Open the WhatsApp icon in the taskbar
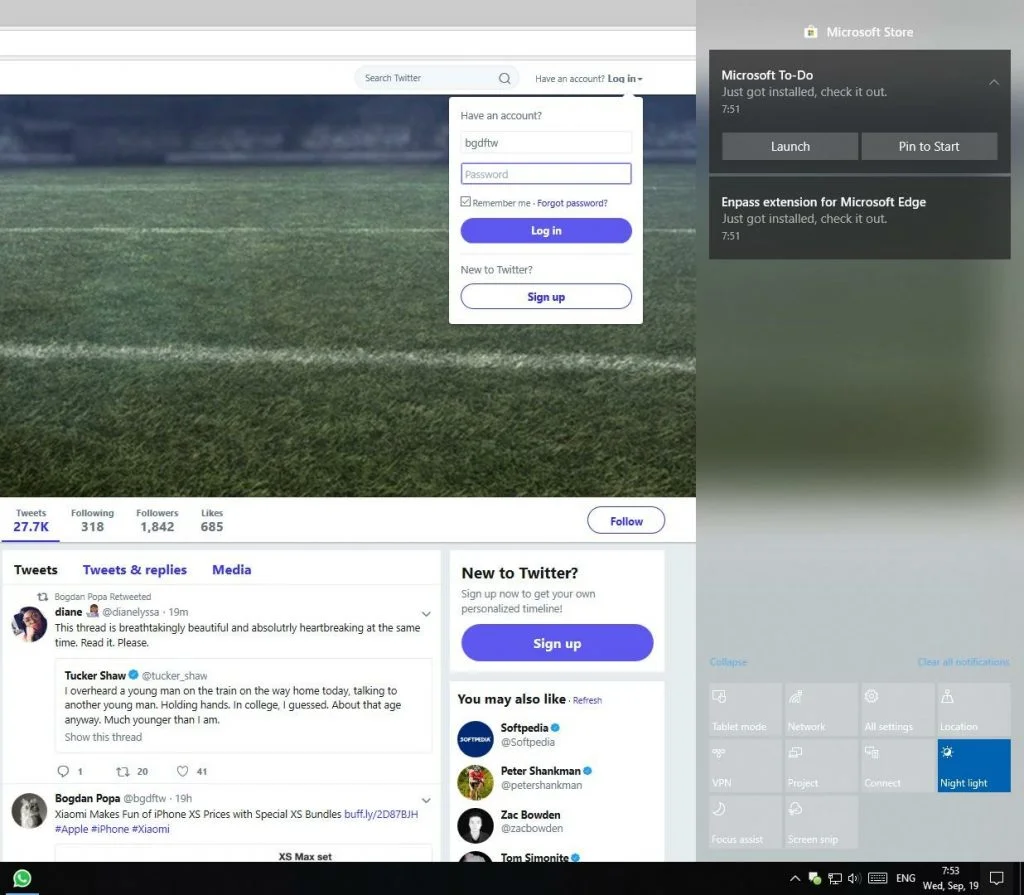The image size is (1024, 895). [x=21, y=878]
